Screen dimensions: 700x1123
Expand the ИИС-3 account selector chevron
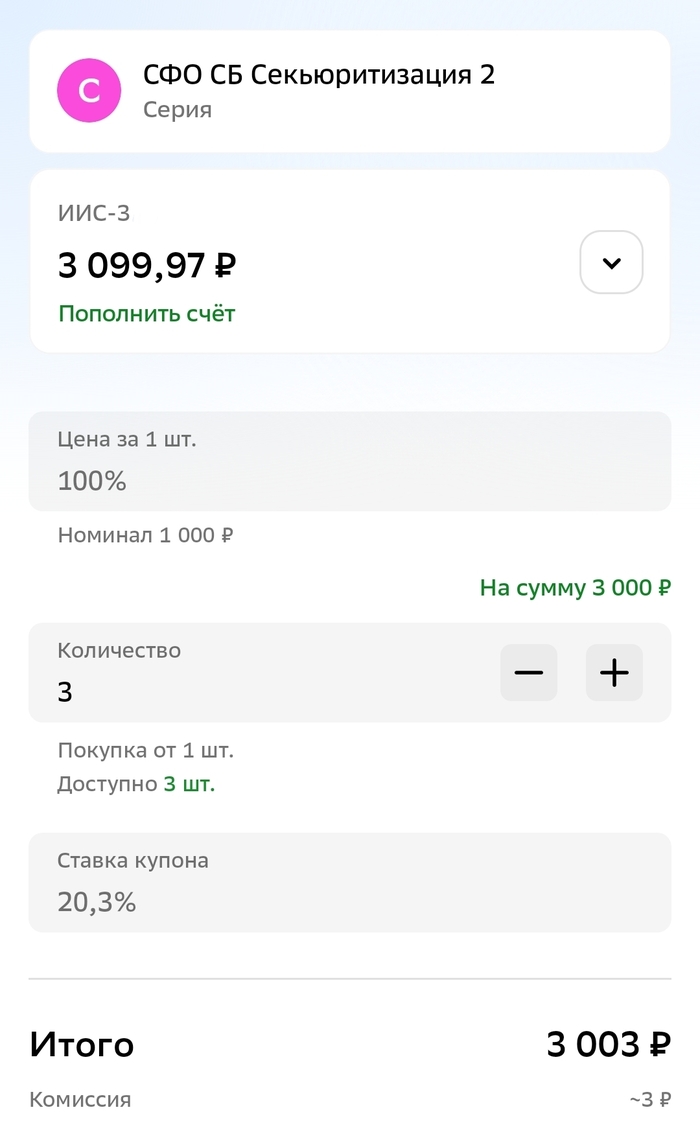[611, 263]
